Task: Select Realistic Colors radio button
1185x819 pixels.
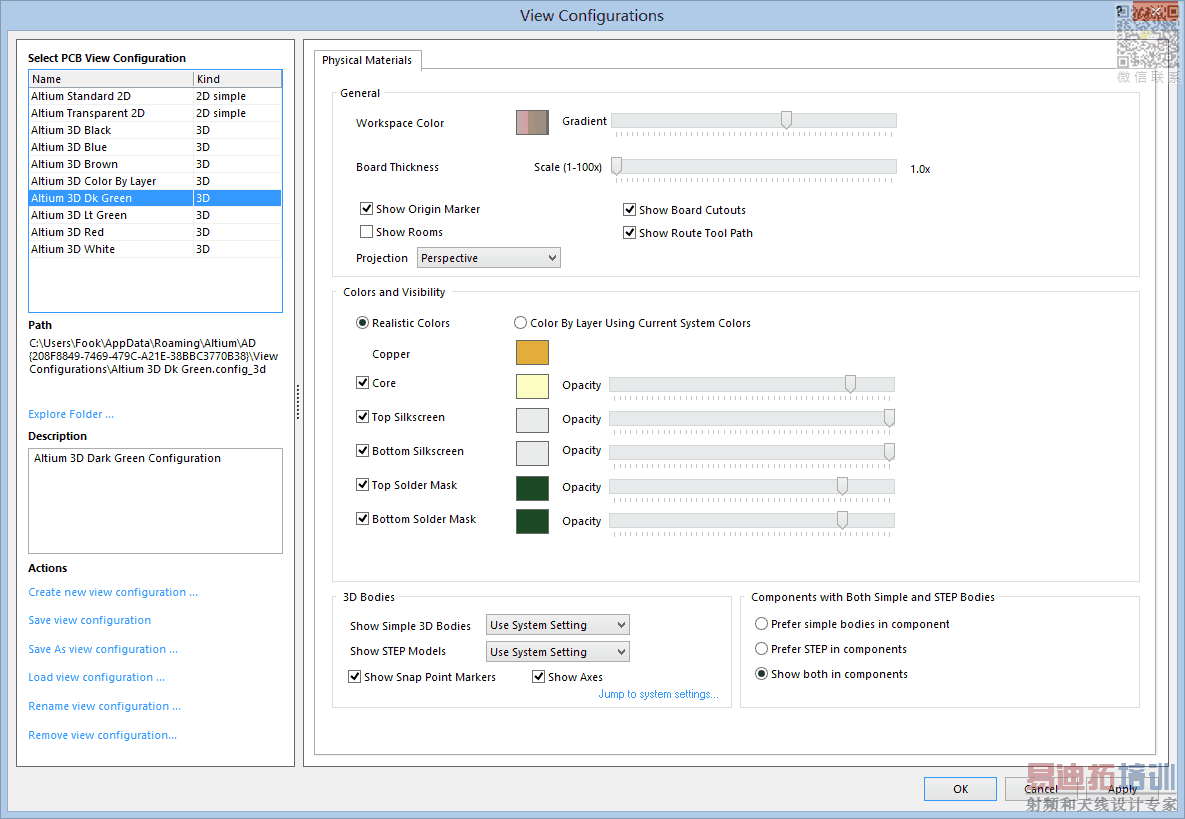Action: point(363,323)
